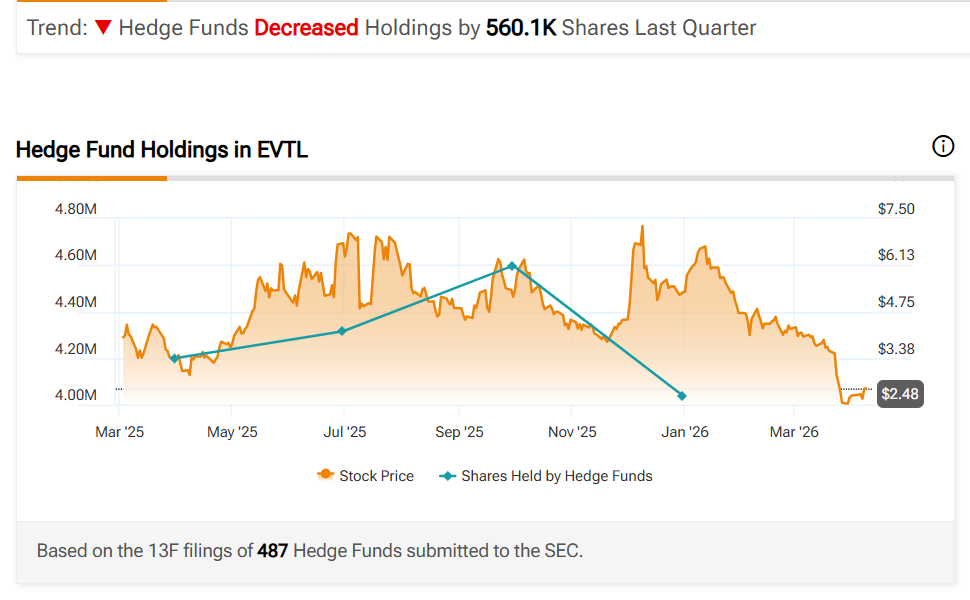Click the Sep '25 x-axis label
Image resolution: width=970 pixels, height=600 pixels.
459,432
